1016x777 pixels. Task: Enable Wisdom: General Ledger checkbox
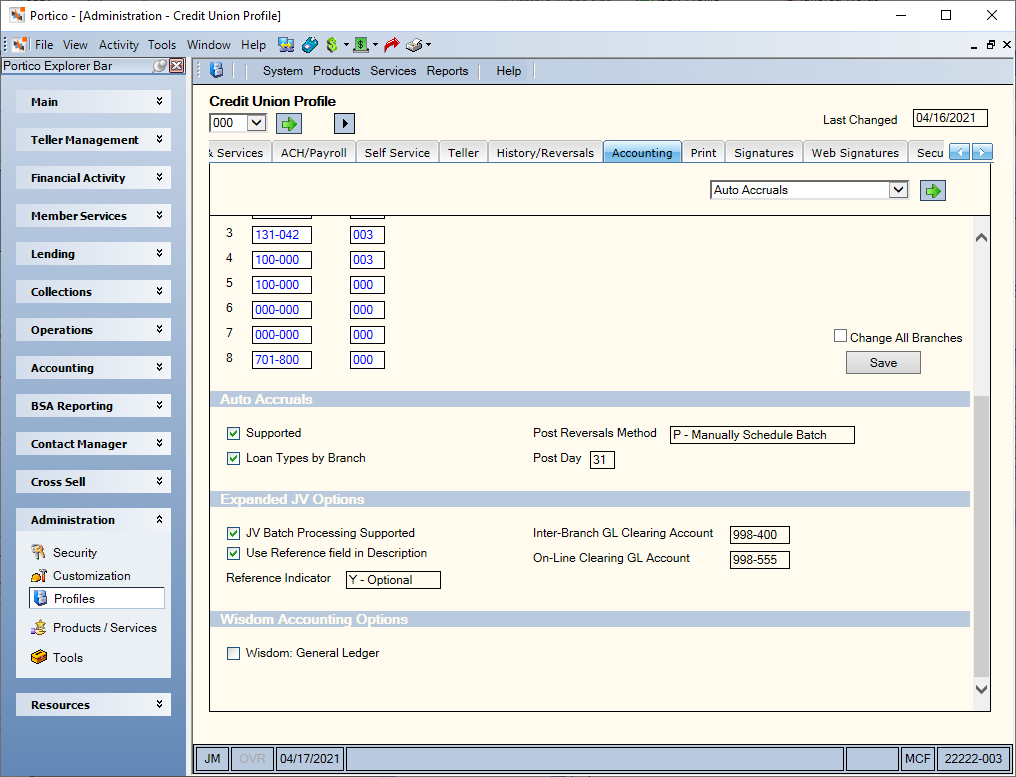(x=233, y=653)
